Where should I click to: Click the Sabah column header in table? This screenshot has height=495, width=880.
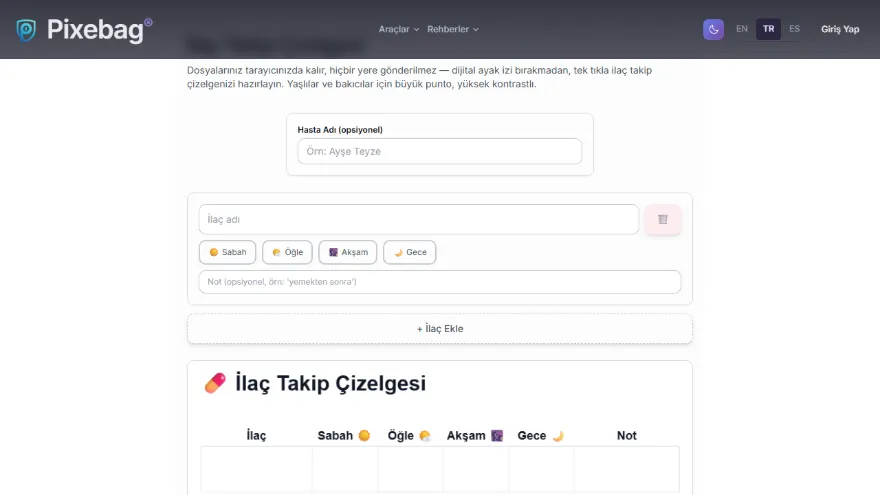(x=344, y=436)
